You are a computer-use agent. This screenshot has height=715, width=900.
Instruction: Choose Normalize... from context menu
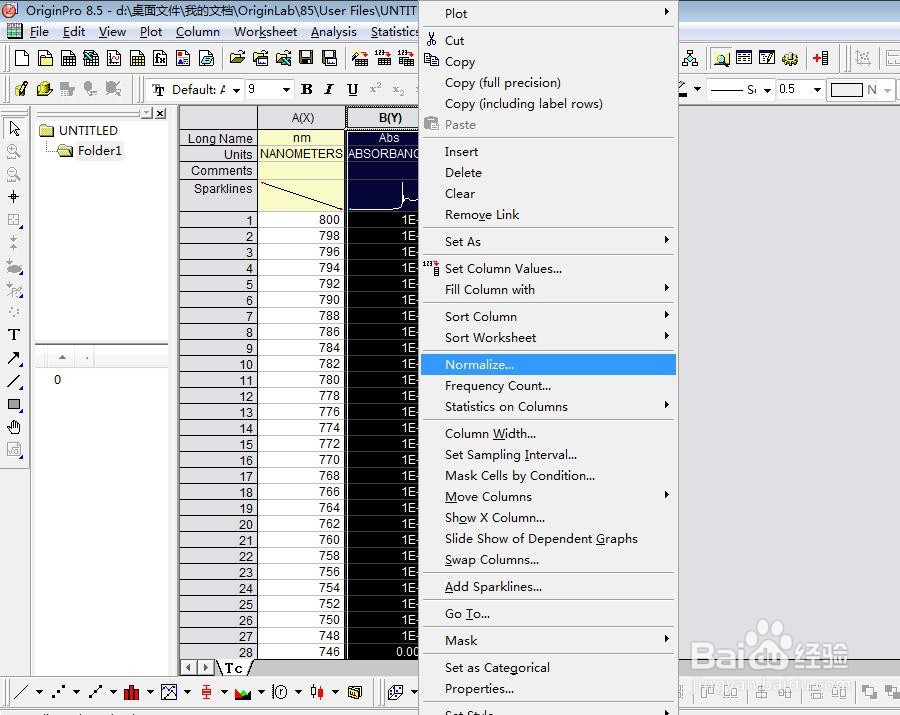[549, 365]
